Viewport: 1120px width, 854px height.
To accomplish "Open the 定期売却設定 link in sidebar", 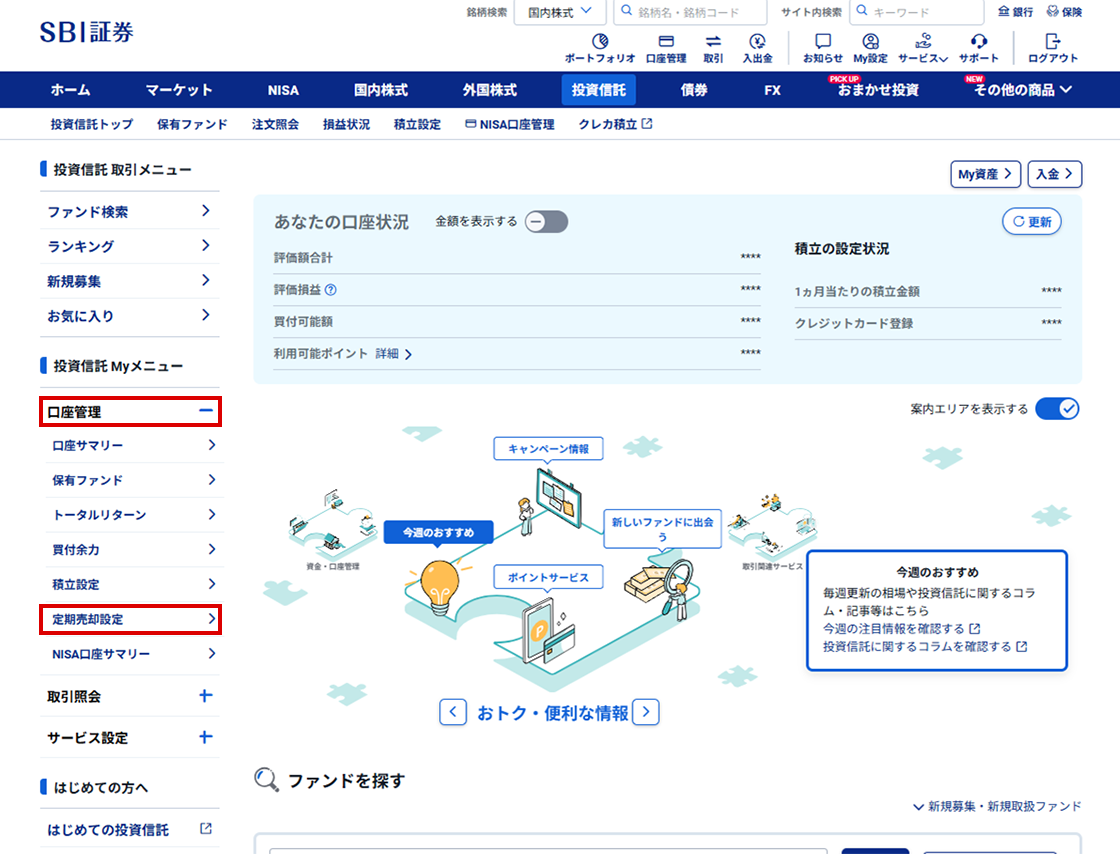I will 130,619.
